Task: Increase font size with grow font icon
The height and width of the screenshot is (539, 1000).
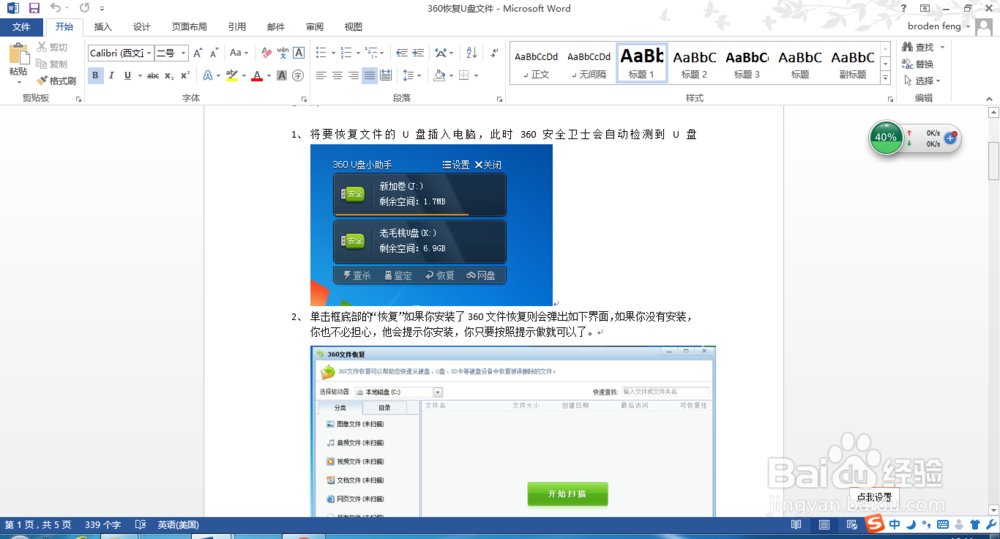Action: pyautogui.click(x=198, y=53)
